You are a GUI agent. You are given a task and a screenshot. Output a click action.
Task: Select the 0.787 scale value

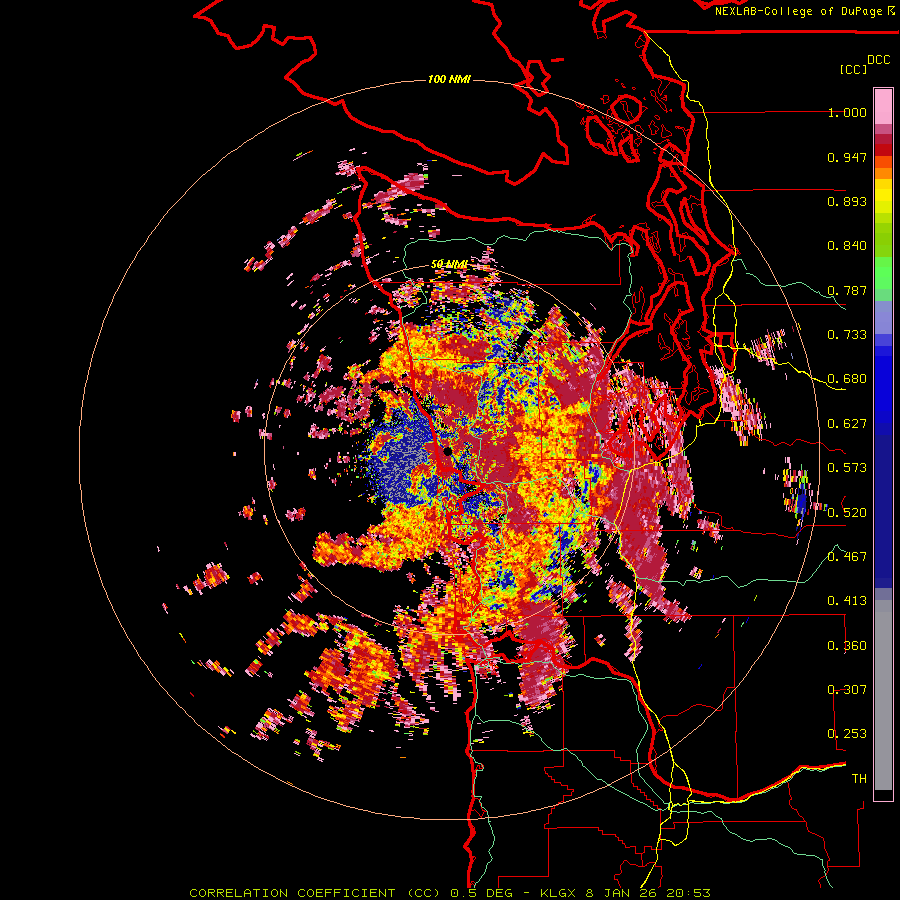coord(847,290)
